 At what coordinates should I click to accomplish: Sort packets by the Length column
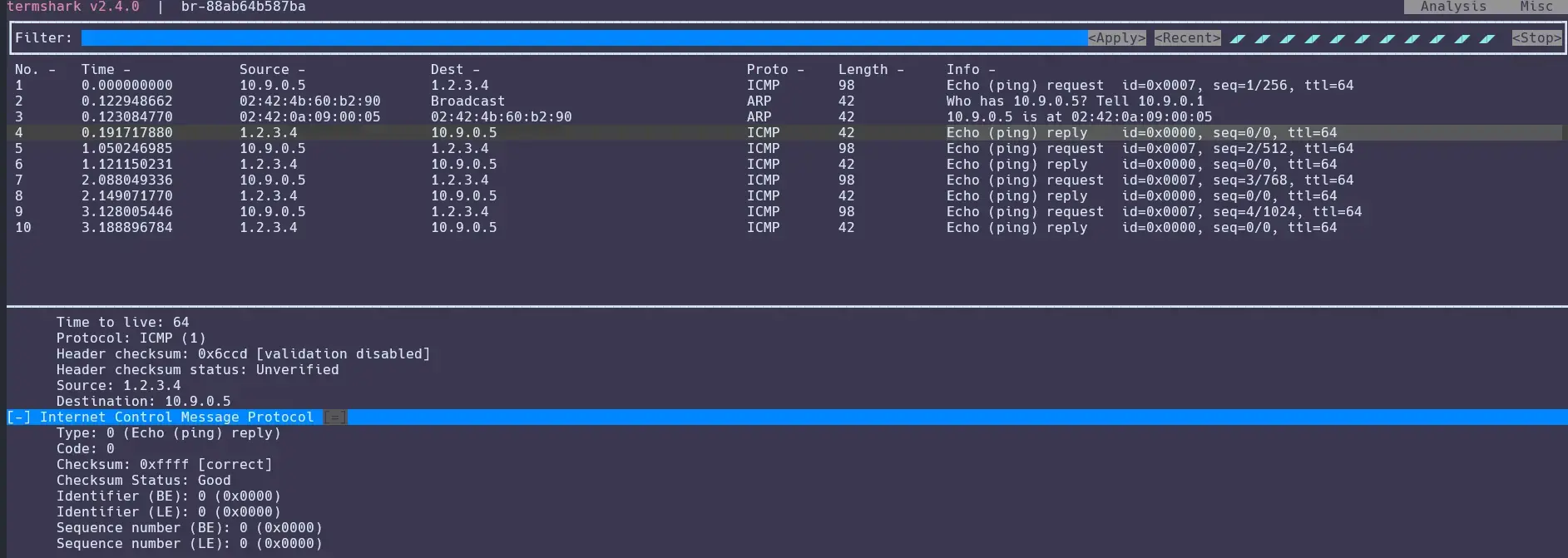coord(871,70)
